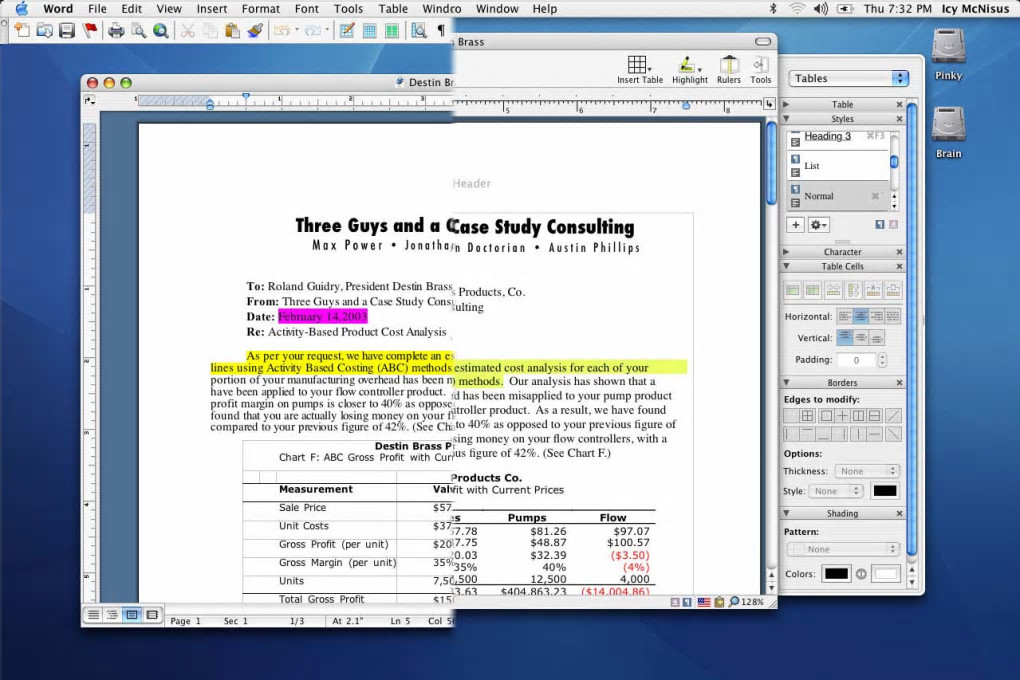Screen dimensions: 1020x680
Task: Click the Format Painter brush icon
Action: coord(254,31)
